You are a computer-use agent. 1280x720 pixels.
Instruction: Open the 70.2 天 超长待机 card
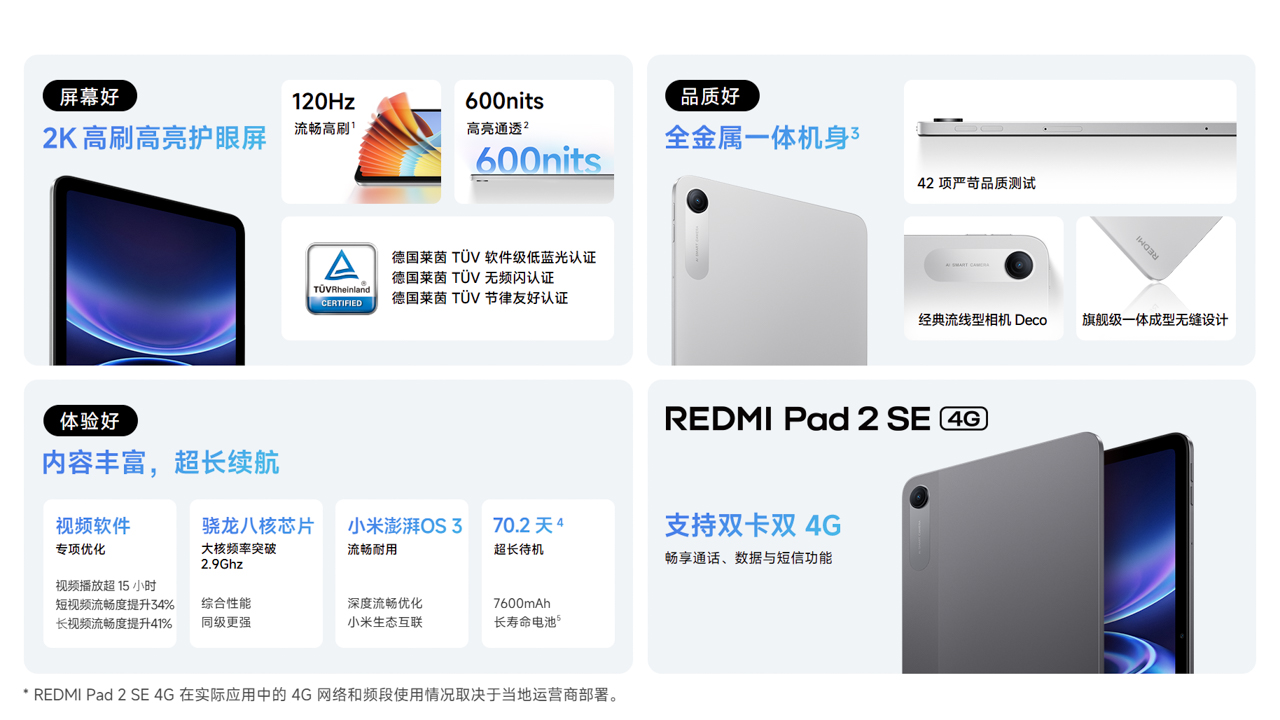pyautogui.click(x=548, y=574)
